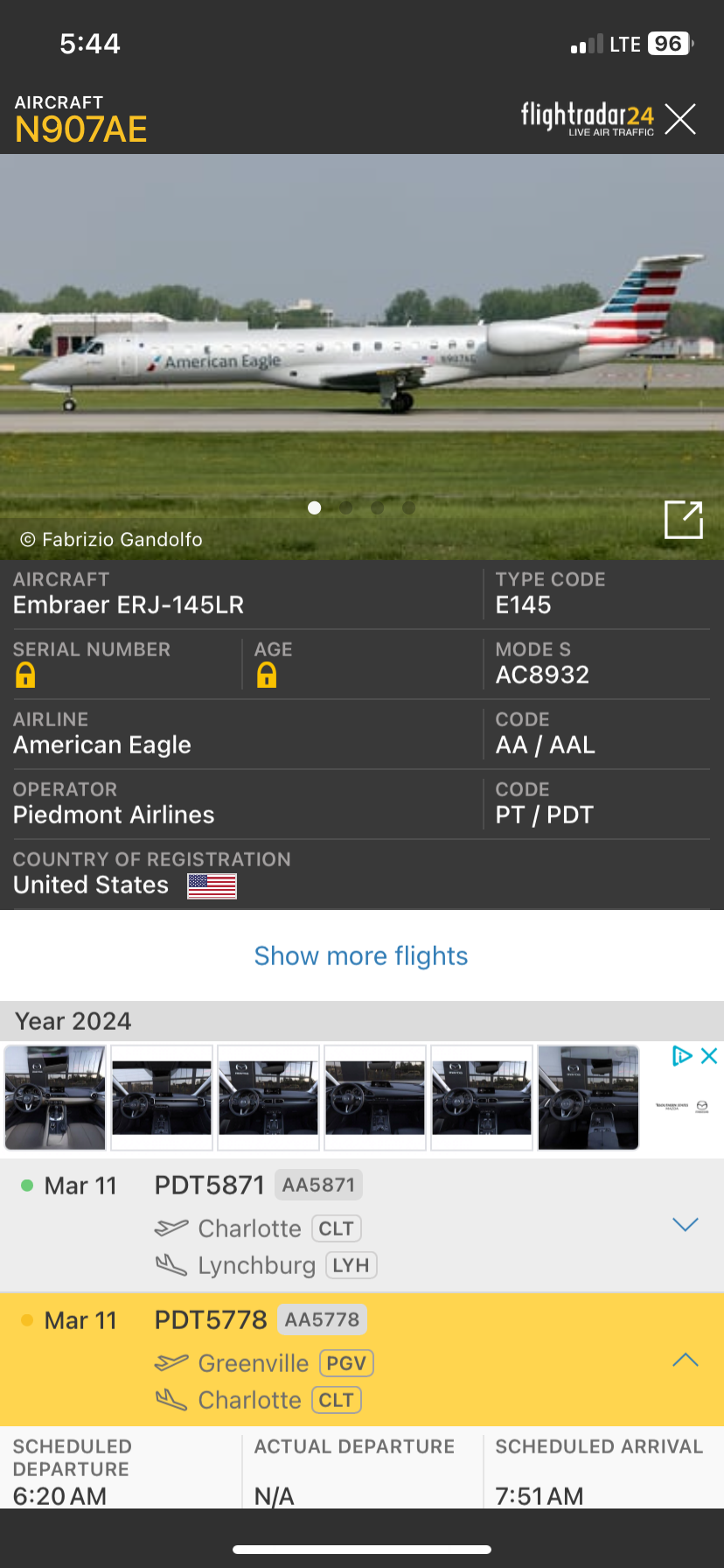Tap the PGV airport code badge

pos(346,1363)
